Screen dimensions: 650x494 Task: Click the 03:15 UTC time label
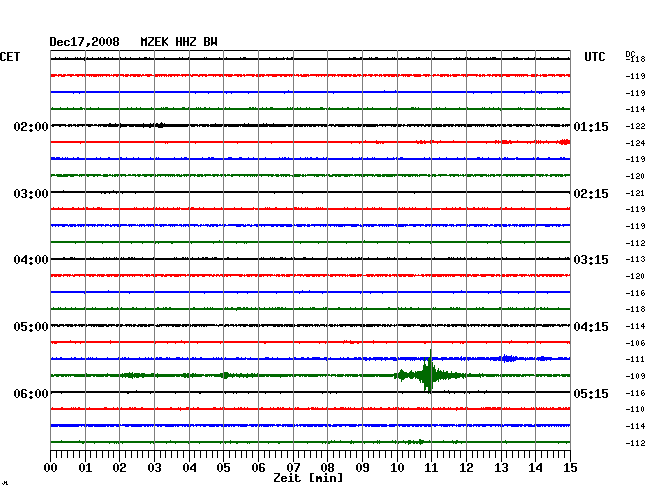(x=591, y=260)
